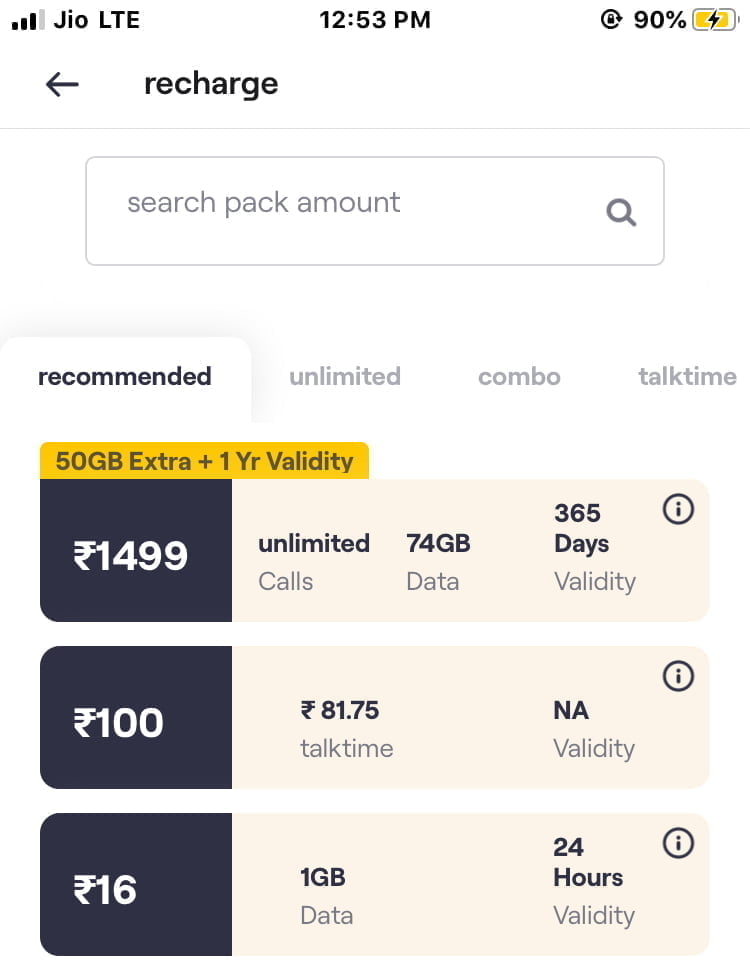Tap the ₹ 81.75 talktime detail
The height and width of the screenshot is (963, 750).
click(346, 729)
